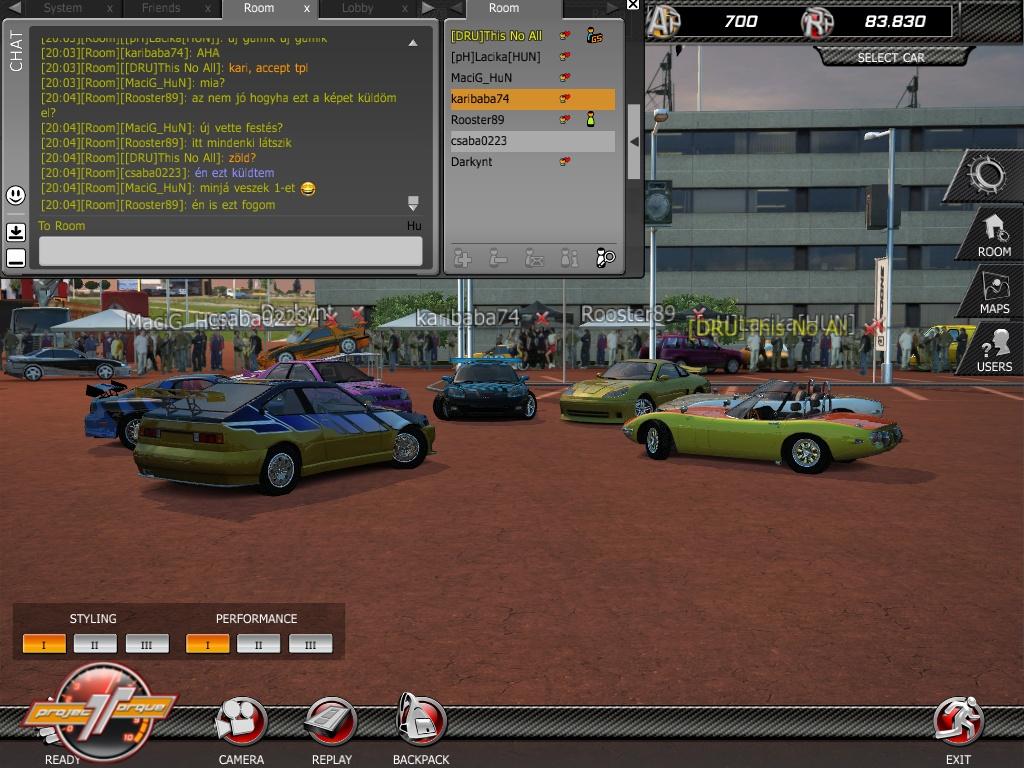Open the smiley emoticon picker in chat
The height and width of the screenshot is (768, 1024).
click(x=16, y=195)
